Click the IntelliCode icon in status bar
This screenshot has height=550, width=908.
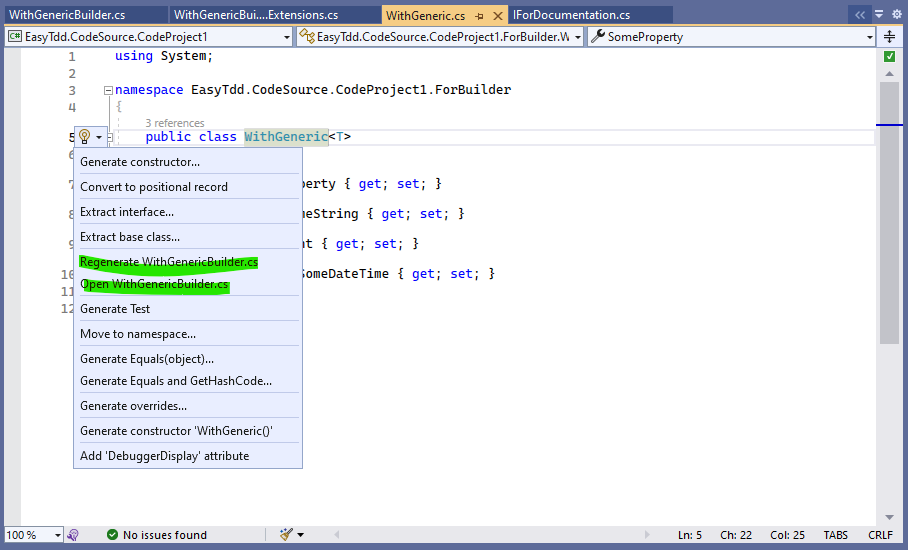click(73, 534)
